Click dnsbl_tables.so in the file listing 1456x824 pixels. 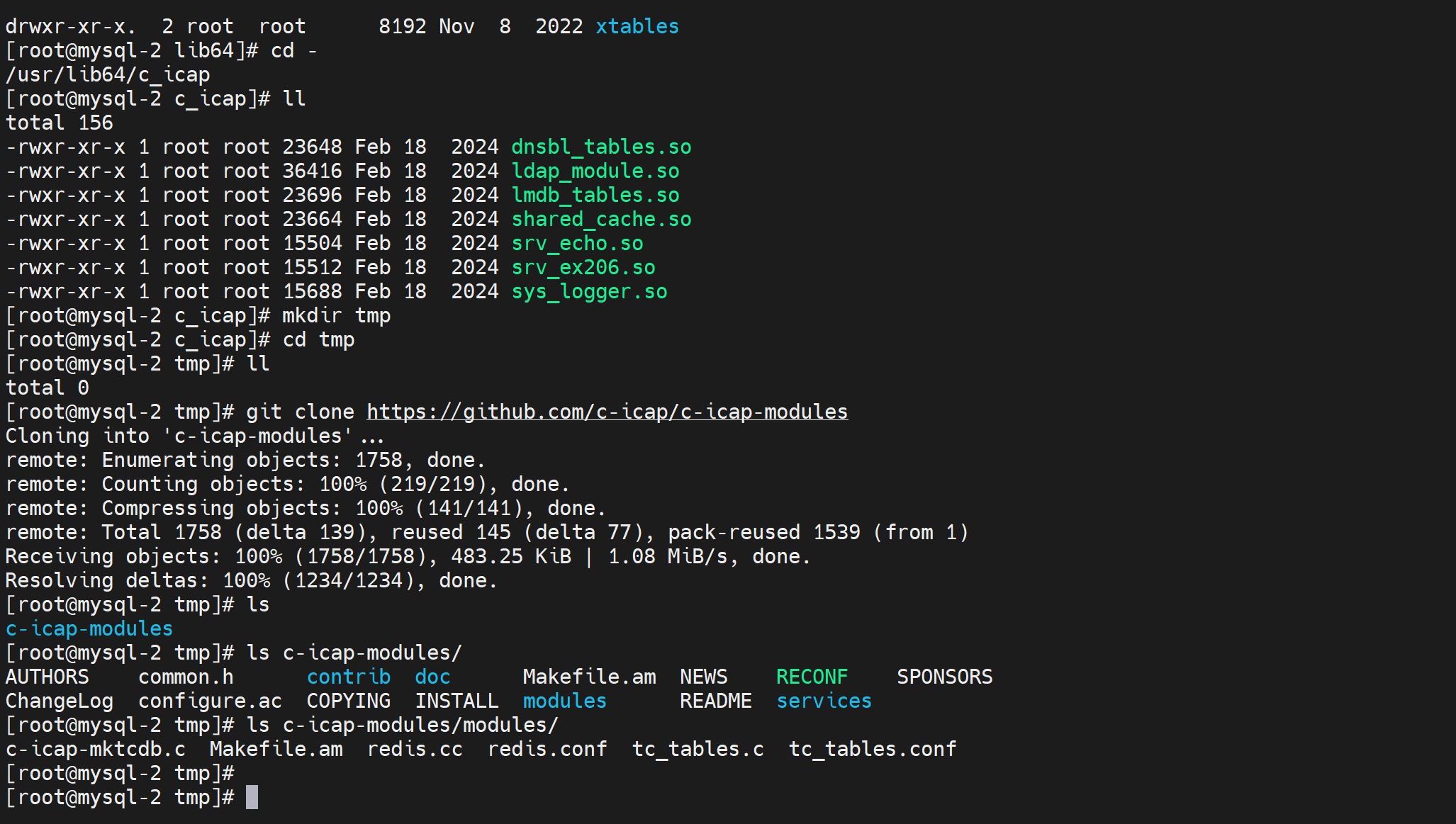point(601,147)
